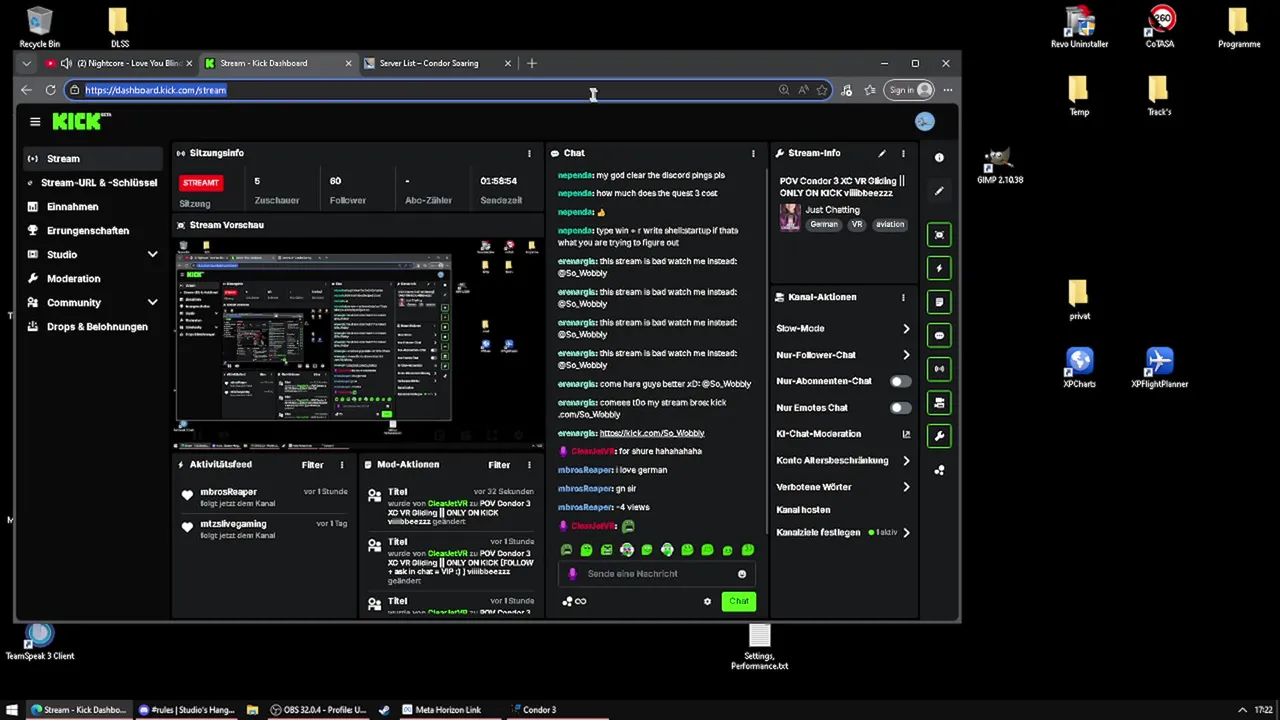
Task: Open kick.com/So_Wobbly link in chat
Action: (x=652, y=433)
